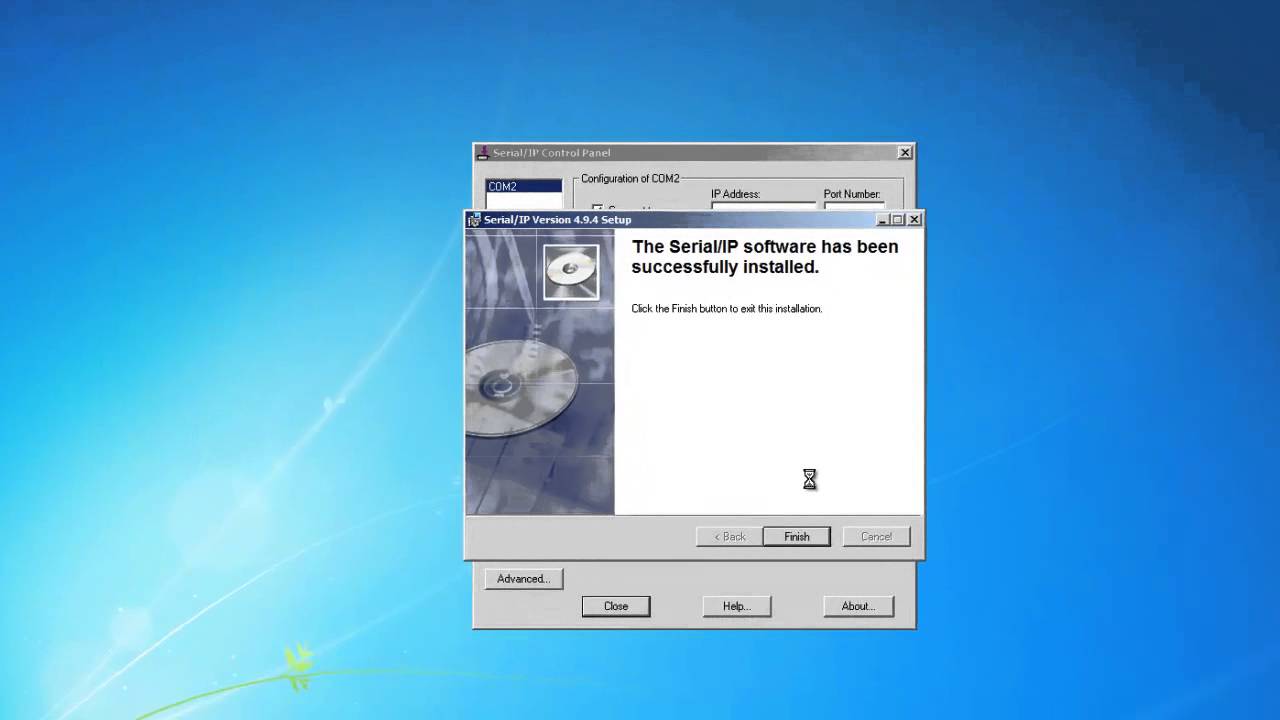This screenshot has width=1280, height=720.
Task: Click the 'Configuration of COM2' group label
Action: click(630, 179)
